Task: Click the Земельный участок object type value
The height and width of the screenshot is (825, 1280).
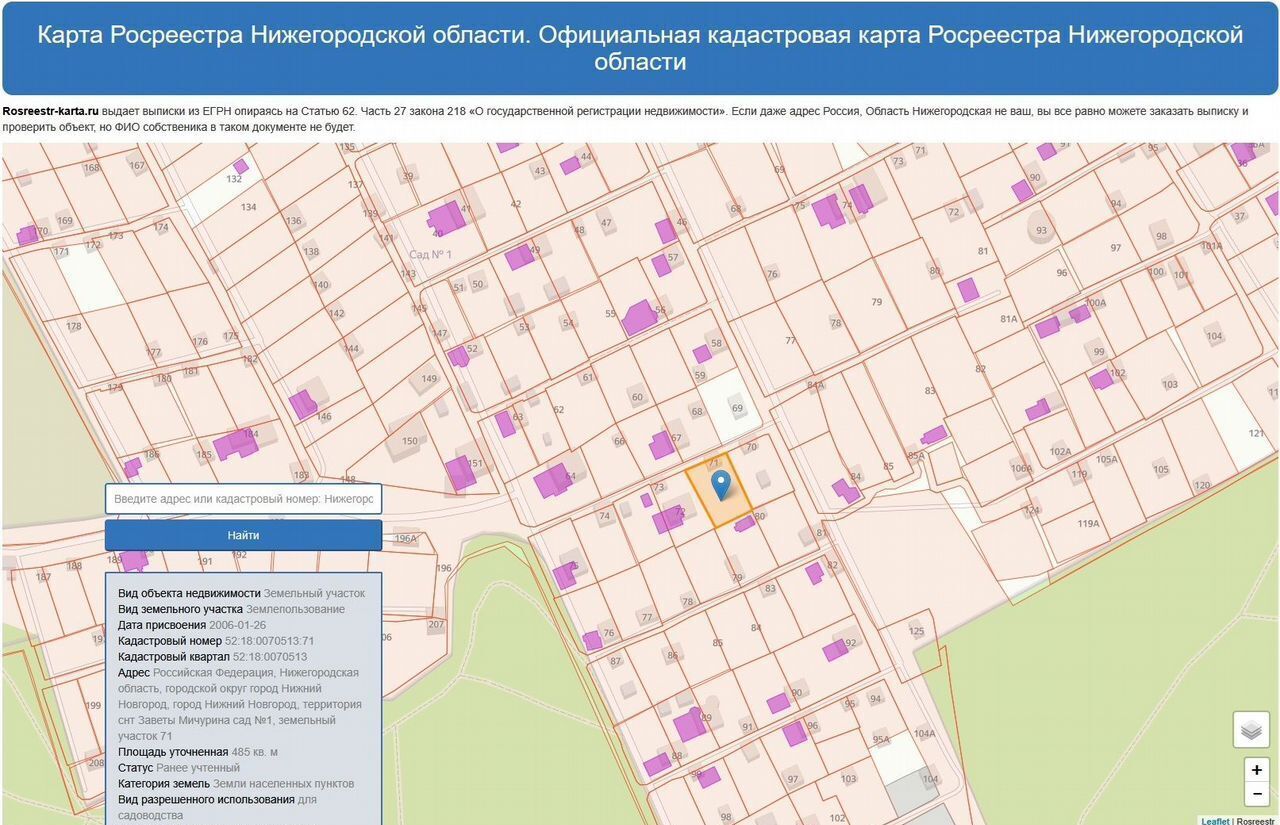Action: (314, 593)
